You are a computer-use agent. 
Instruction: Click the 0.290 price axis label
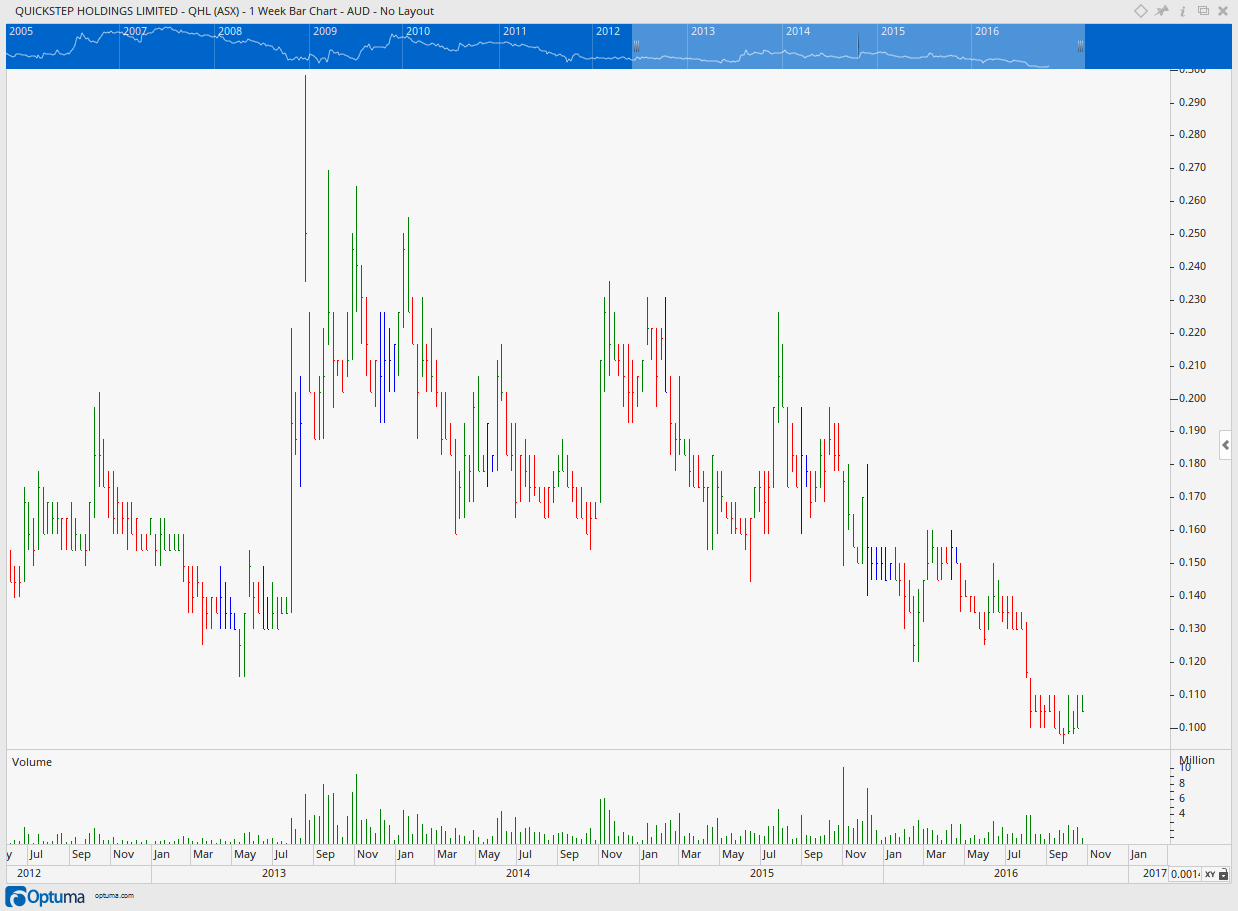tap(1190, 102)
